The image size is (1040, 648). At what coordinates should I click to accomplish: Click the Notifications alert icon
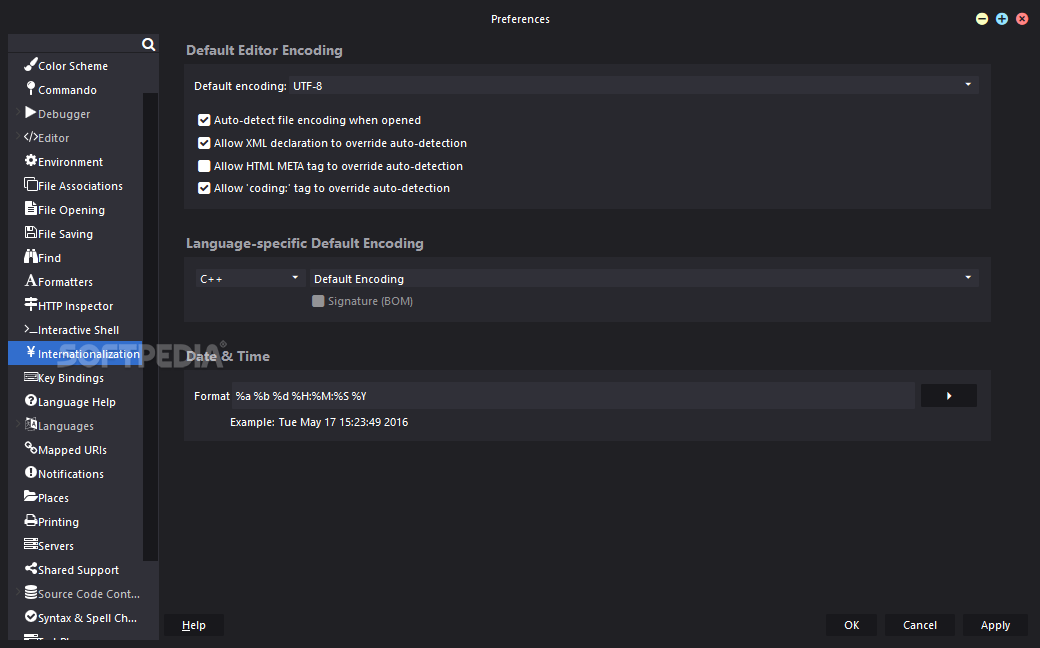pyautogui.click(x=31, y=473)
